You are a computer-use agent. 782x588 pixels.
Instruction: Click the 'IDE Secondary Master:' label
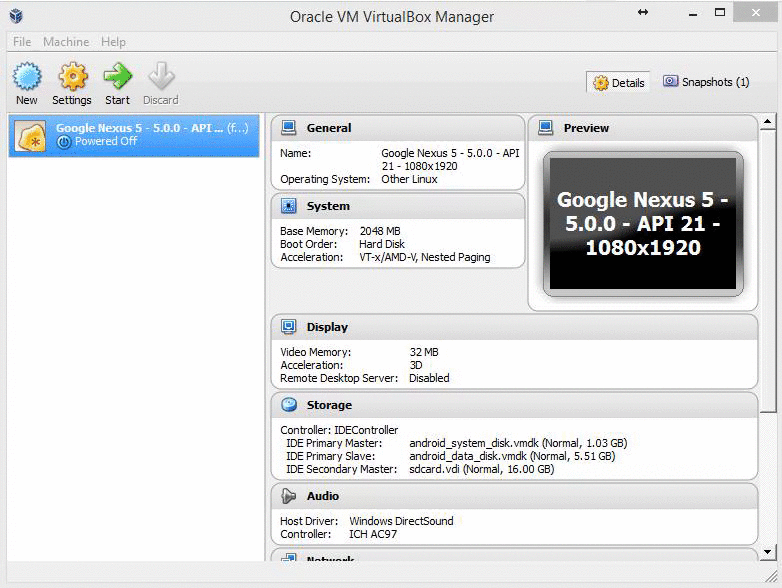pos(341,469)
